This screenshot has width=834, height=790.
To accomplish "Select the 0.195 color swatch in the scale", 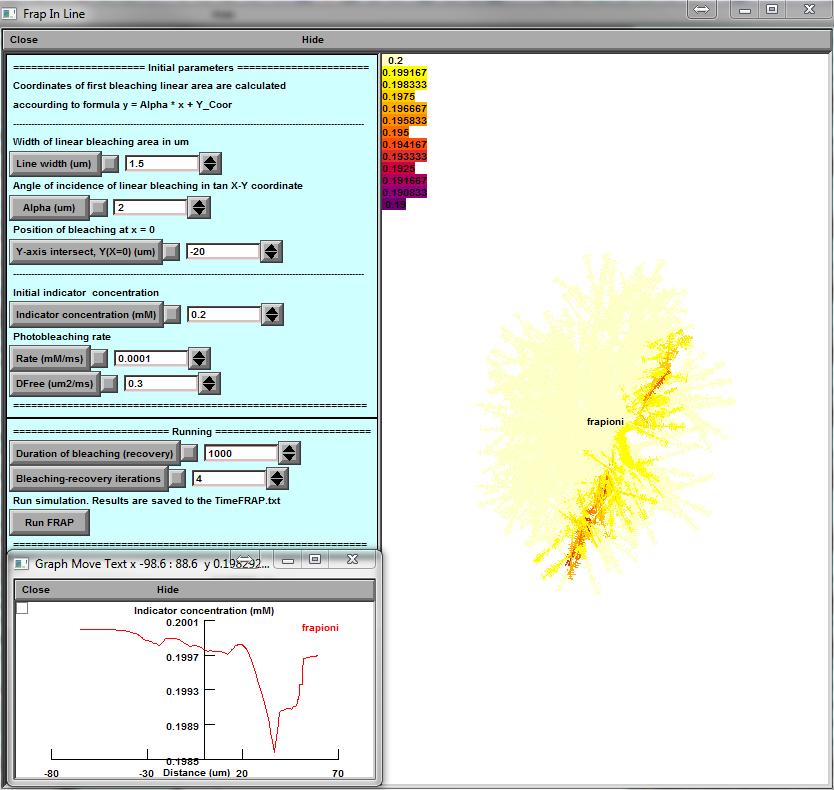I will click(x=395, y=132).
